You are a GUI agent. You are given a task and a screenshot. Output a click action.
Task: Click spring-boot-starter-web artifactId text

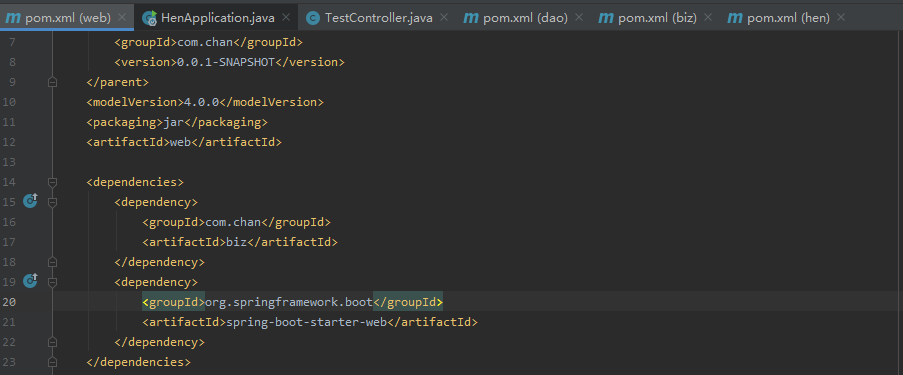pos(306,322)
